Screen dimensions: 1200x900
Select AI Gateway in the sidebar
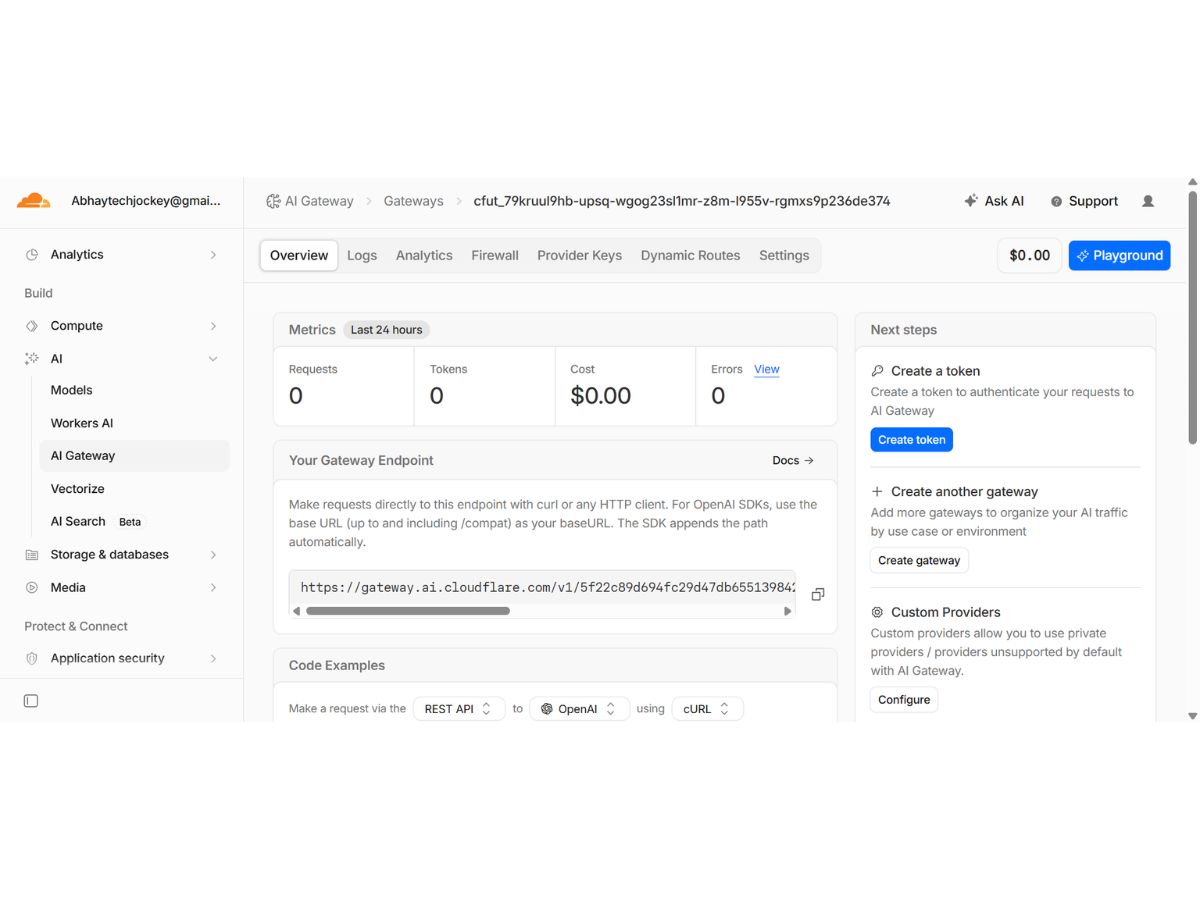pos(134,456)
